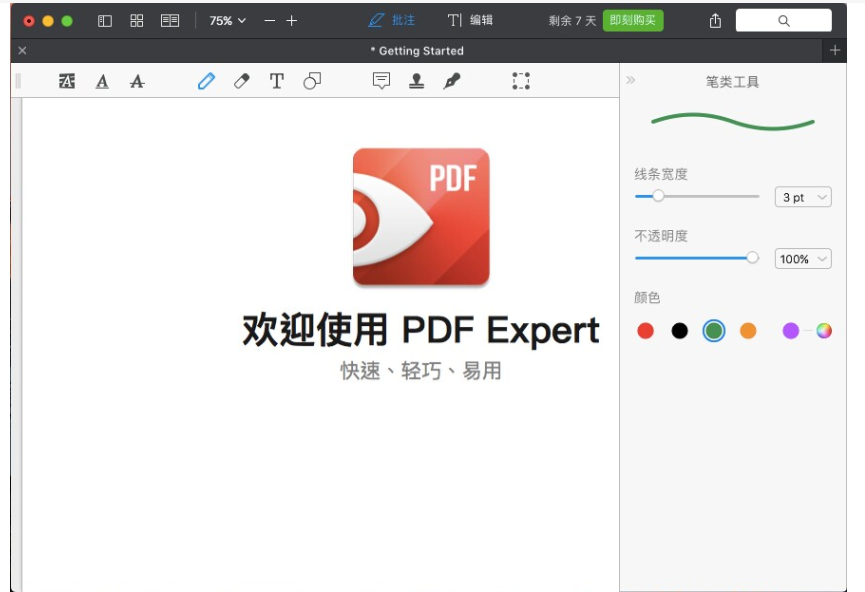Adjust the 线条宽度 line width slider
The image size is (865, 592).
(x=697, y=196)
